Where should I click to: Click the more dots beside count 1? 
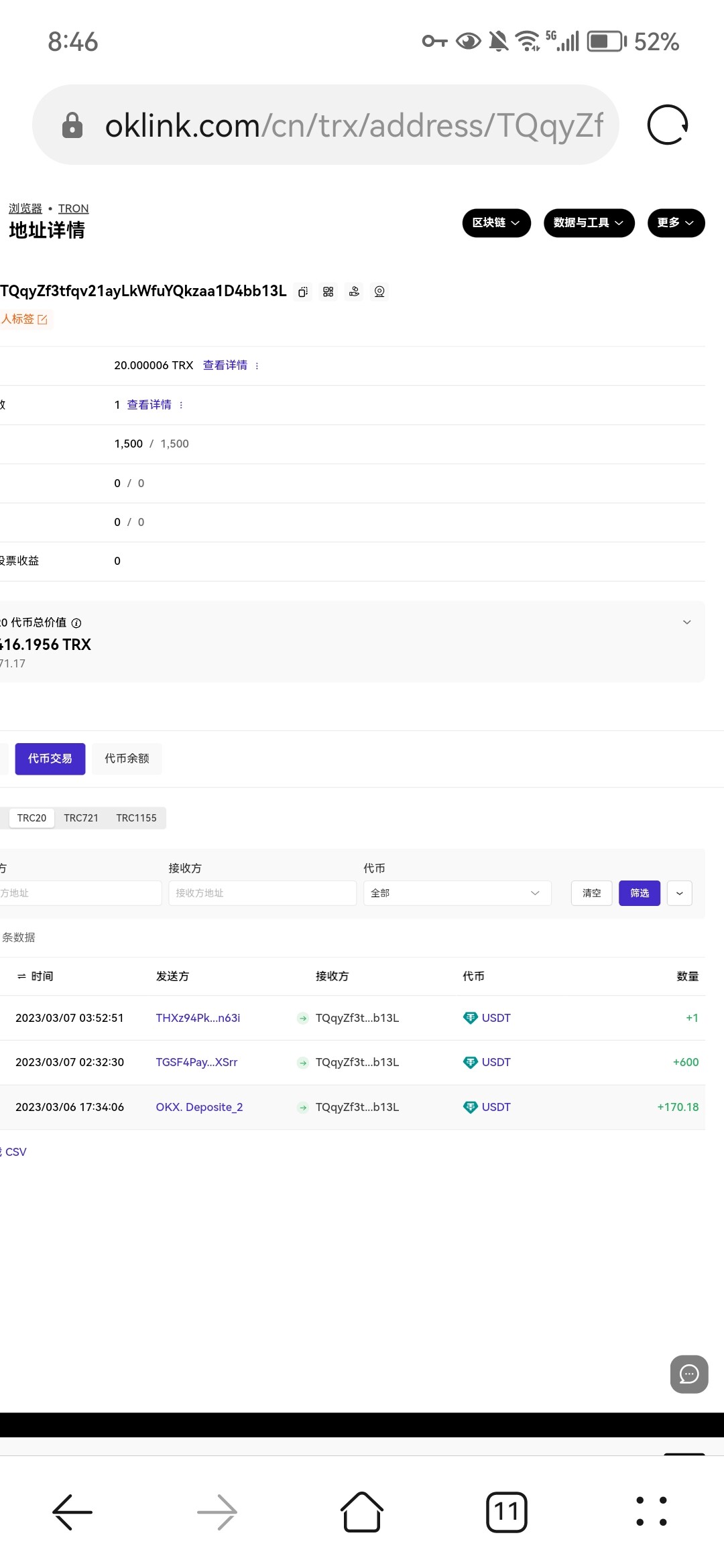181,405
